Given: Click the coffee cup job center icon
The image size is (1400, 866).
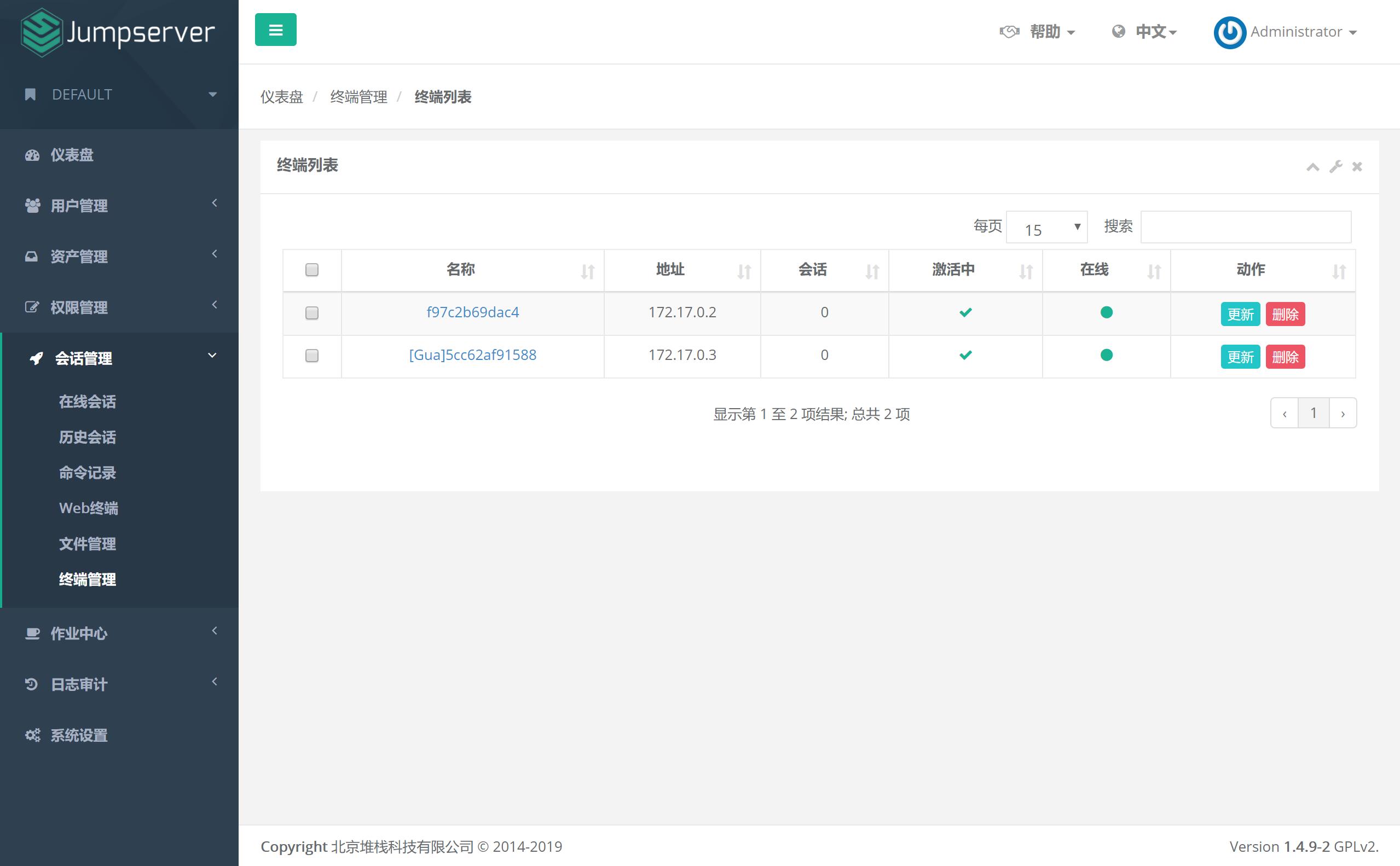Looking at the screenshot, I should (x=33, y=633).
